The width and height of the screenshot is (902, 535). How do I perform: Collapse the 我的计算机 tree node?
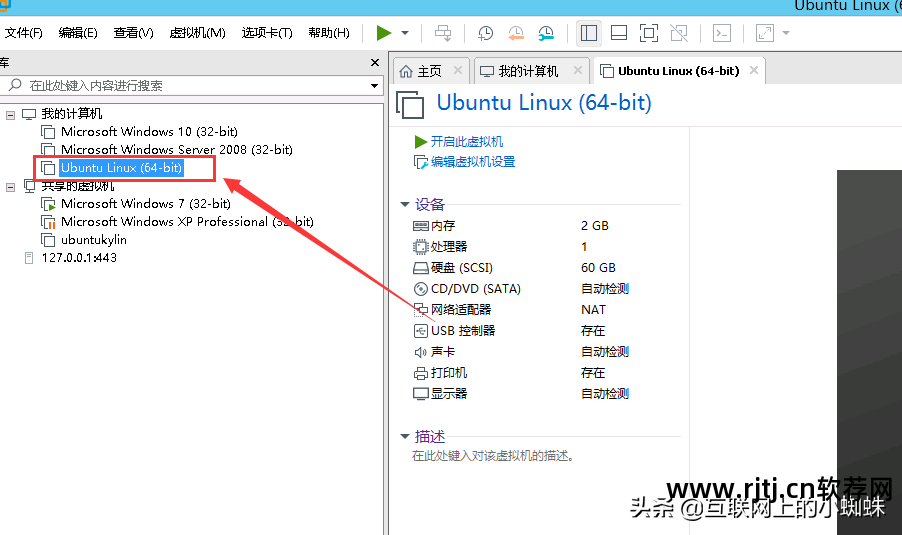click(10, 115)
